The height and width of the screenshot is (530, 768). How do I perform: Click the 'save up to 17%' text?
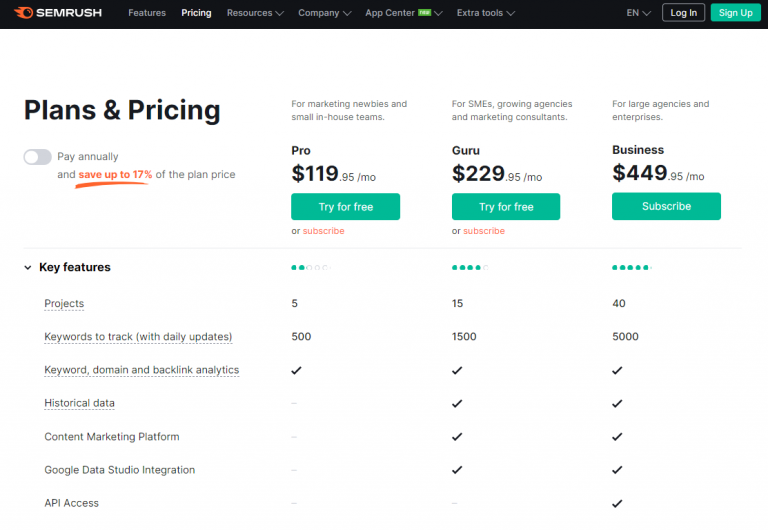115,174
